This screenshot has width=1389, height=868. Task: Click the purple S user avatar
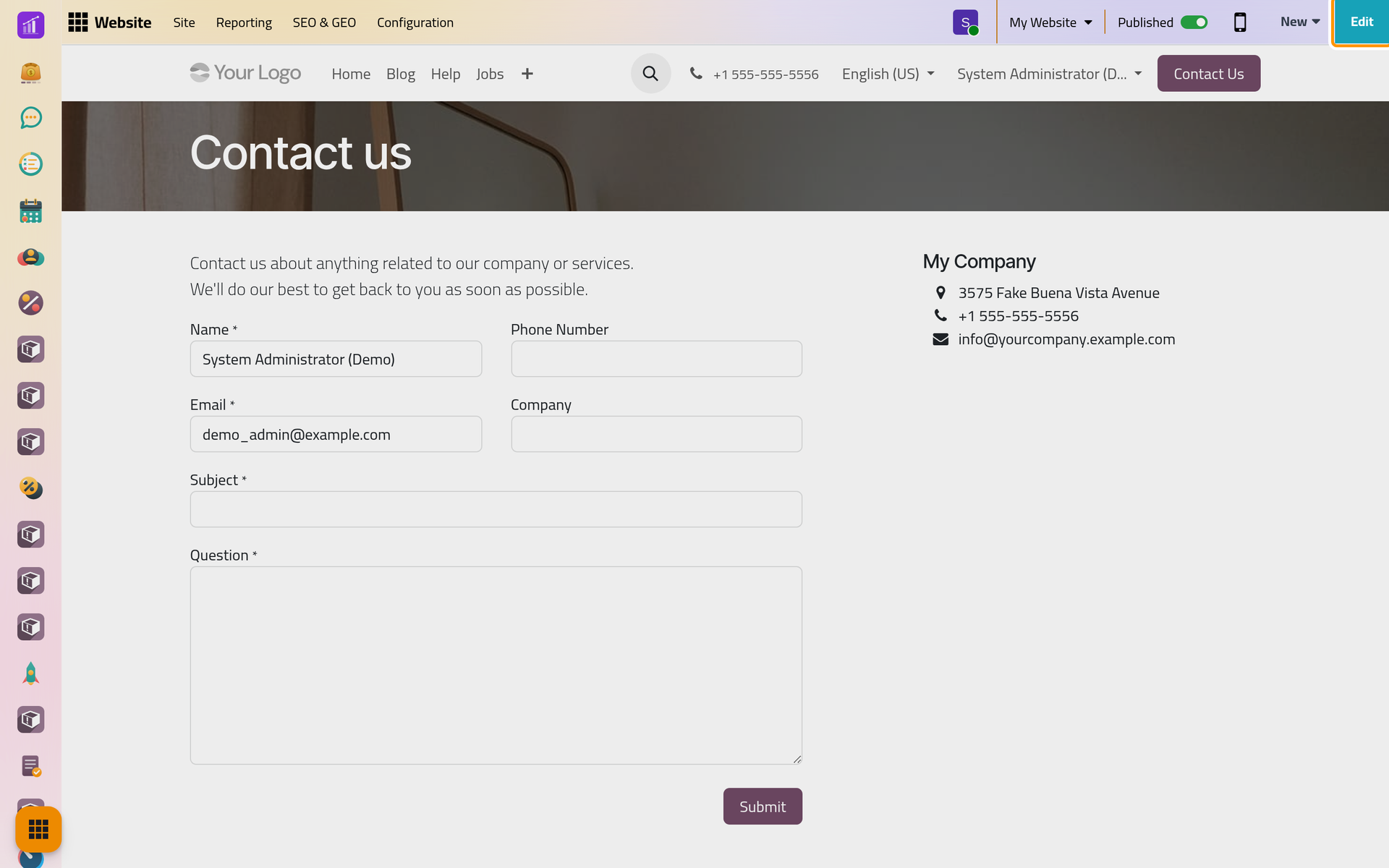(965, 22)
